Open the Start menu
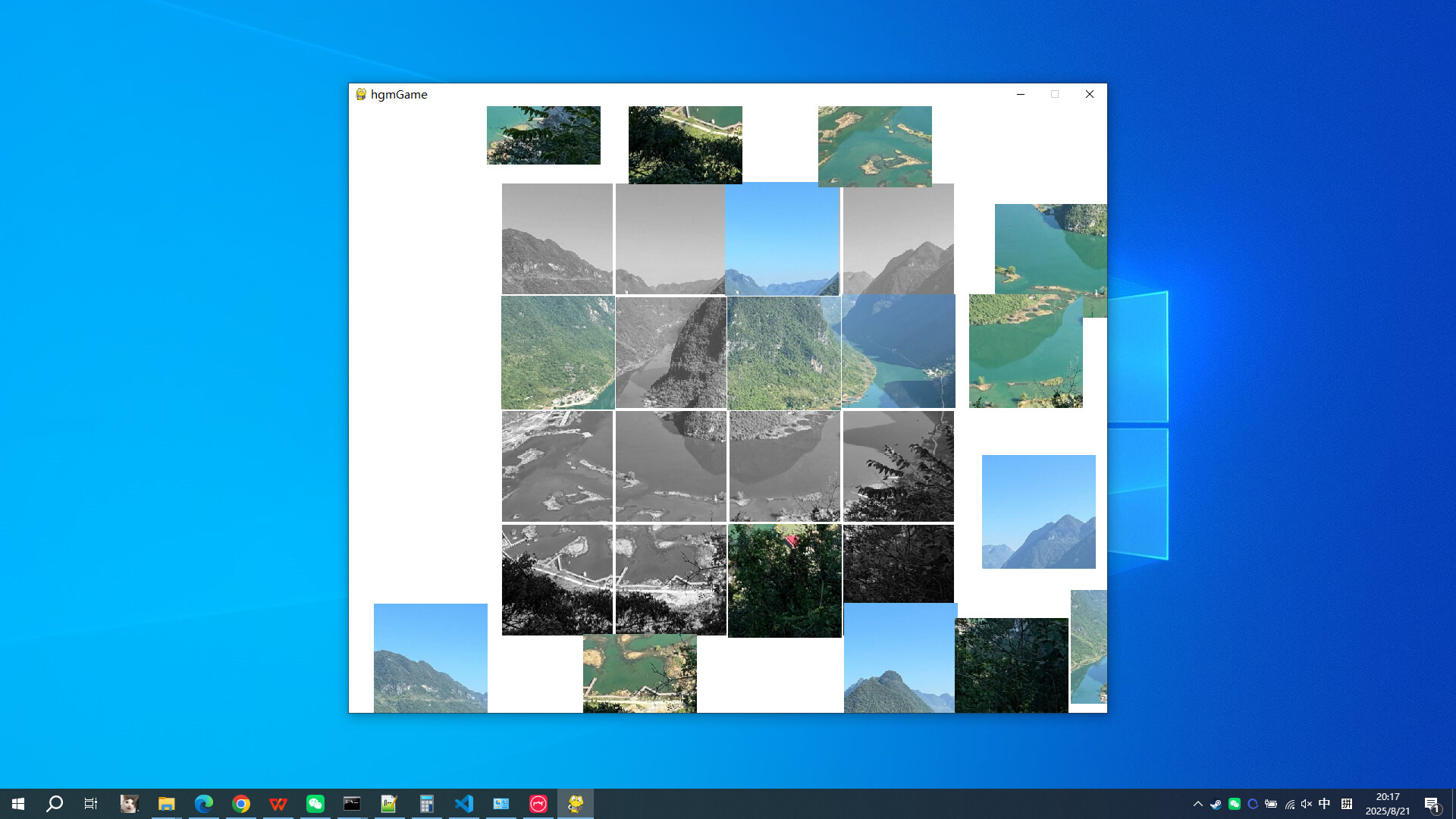The height and width of the screenshot is (819, 1456). click(x=18, y=803)
